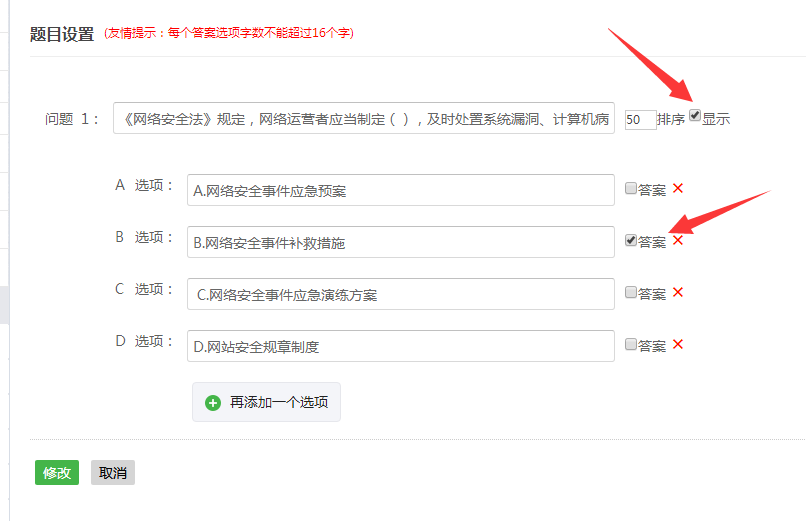
Task: Edit option C field 网络安全事件应急演练方案
Action: pos(401,294)
